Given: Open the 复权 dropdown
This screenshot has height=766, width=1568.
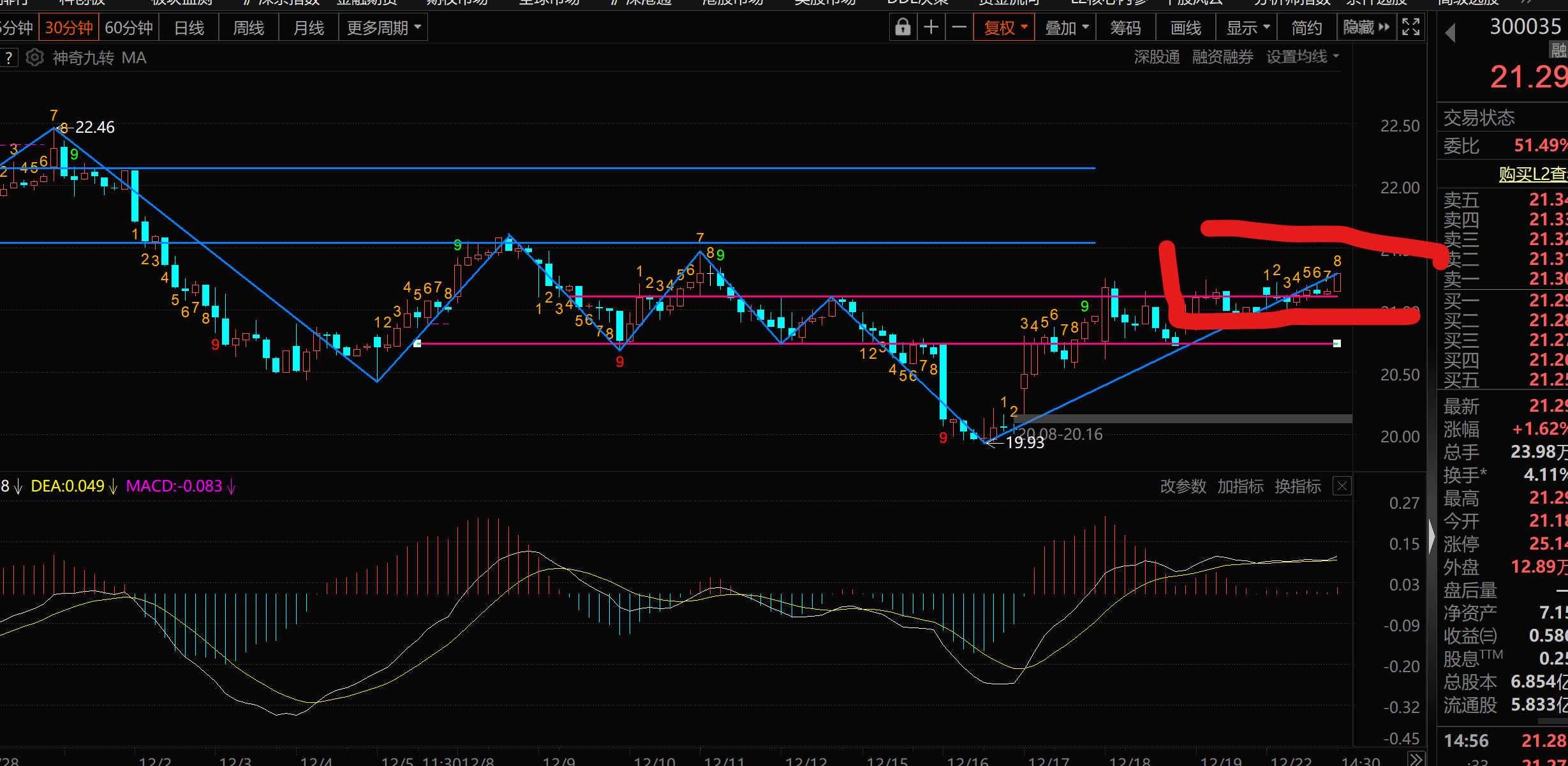Looking at the screenshot, I should tap(1005, 27).
